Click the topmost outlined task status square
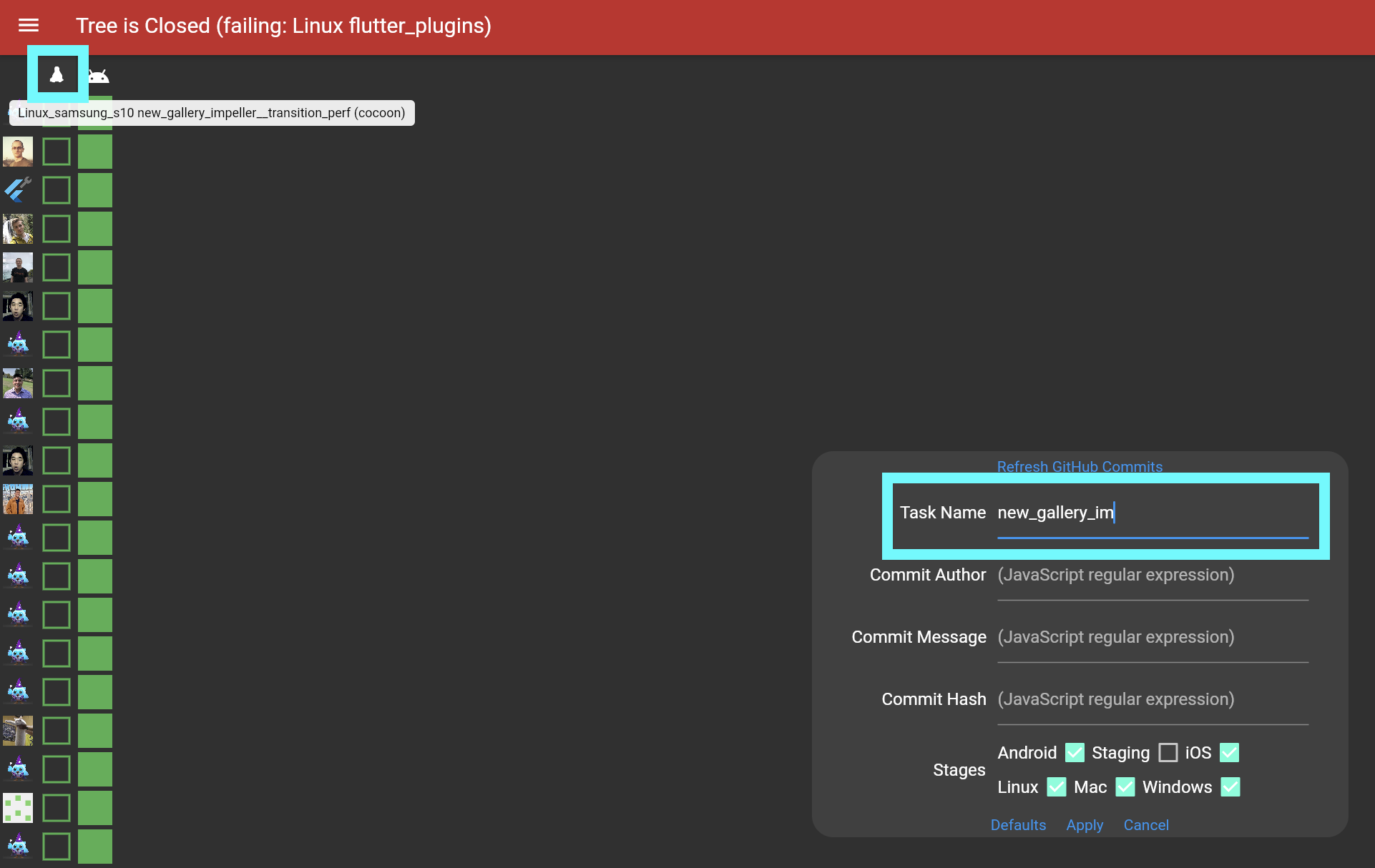Screen dimensions: 1375x868 pos(56,151)
